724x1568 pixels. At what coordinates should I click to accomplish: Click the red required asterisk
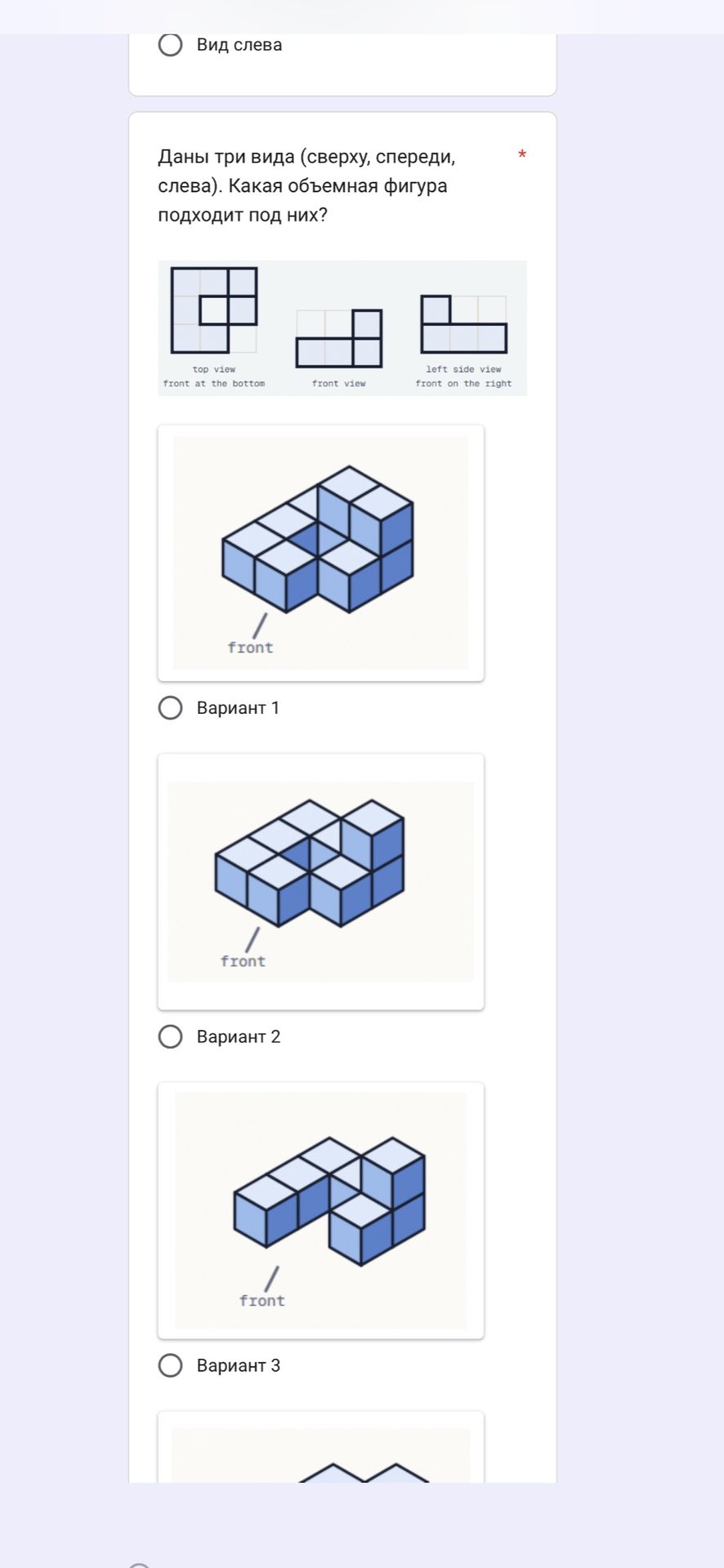pyautogui.click(x=522, y=155)
